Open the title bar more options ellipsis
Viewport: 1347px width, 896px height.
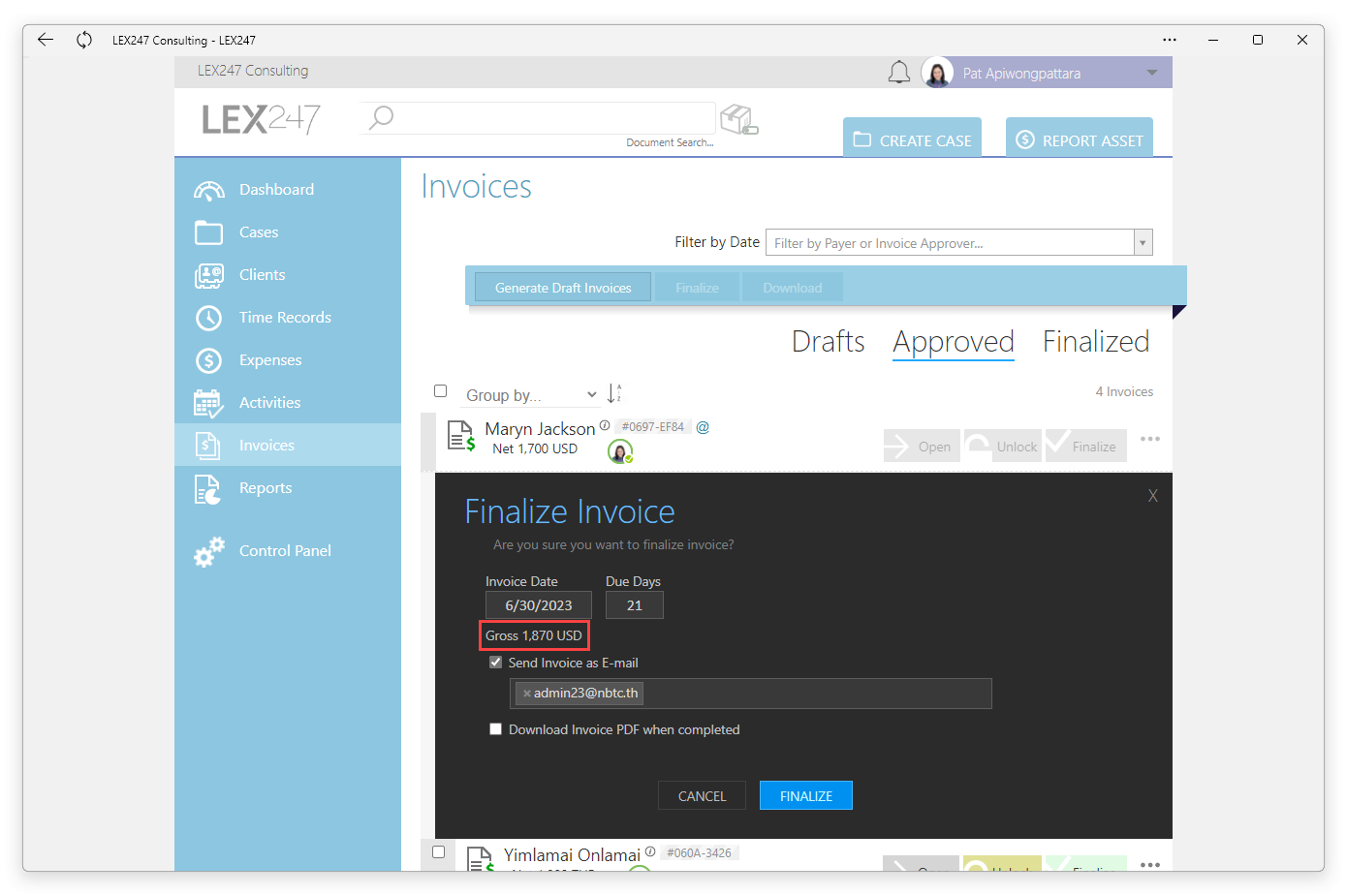tap(1170, 40)
